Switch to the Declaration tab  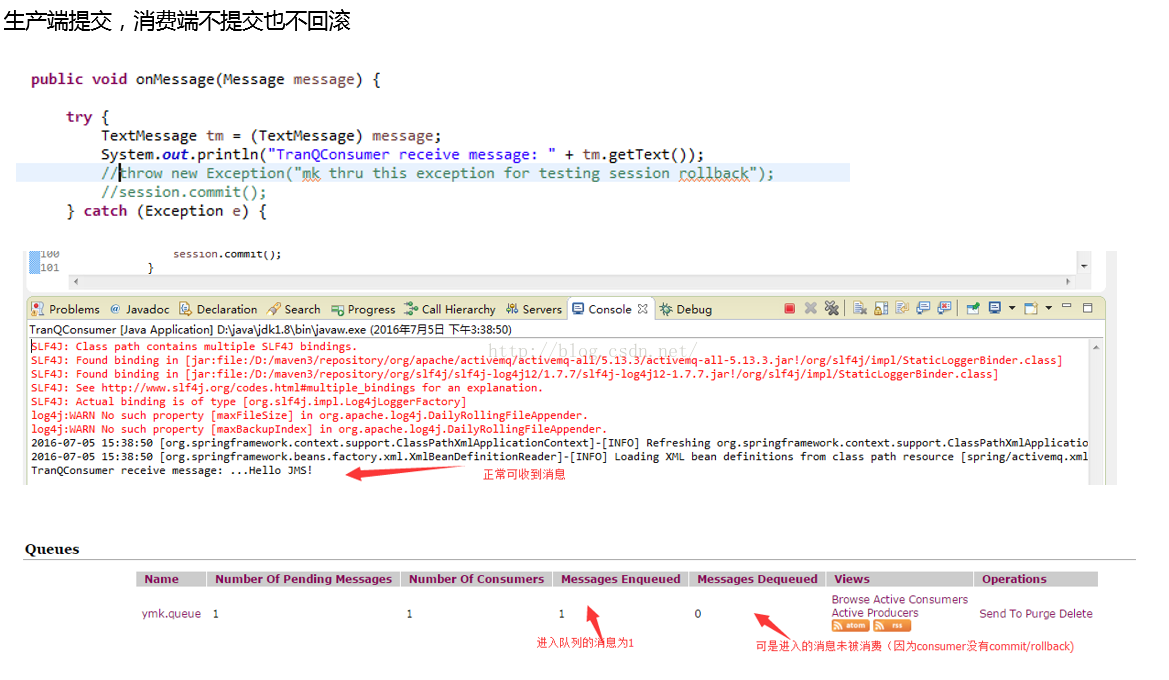tap(218, 309)
